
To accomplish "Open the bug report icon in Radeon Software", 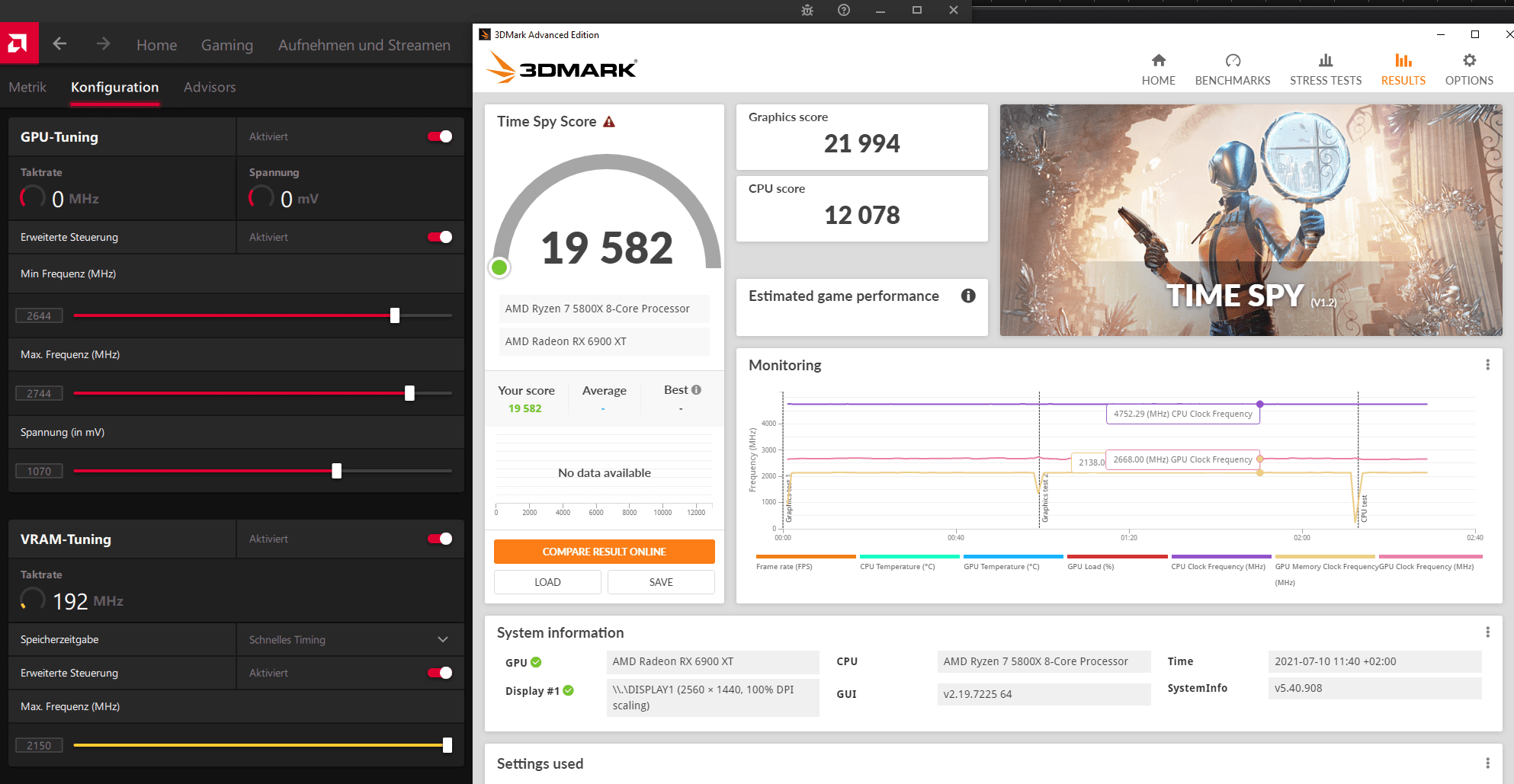I will 807,10.
